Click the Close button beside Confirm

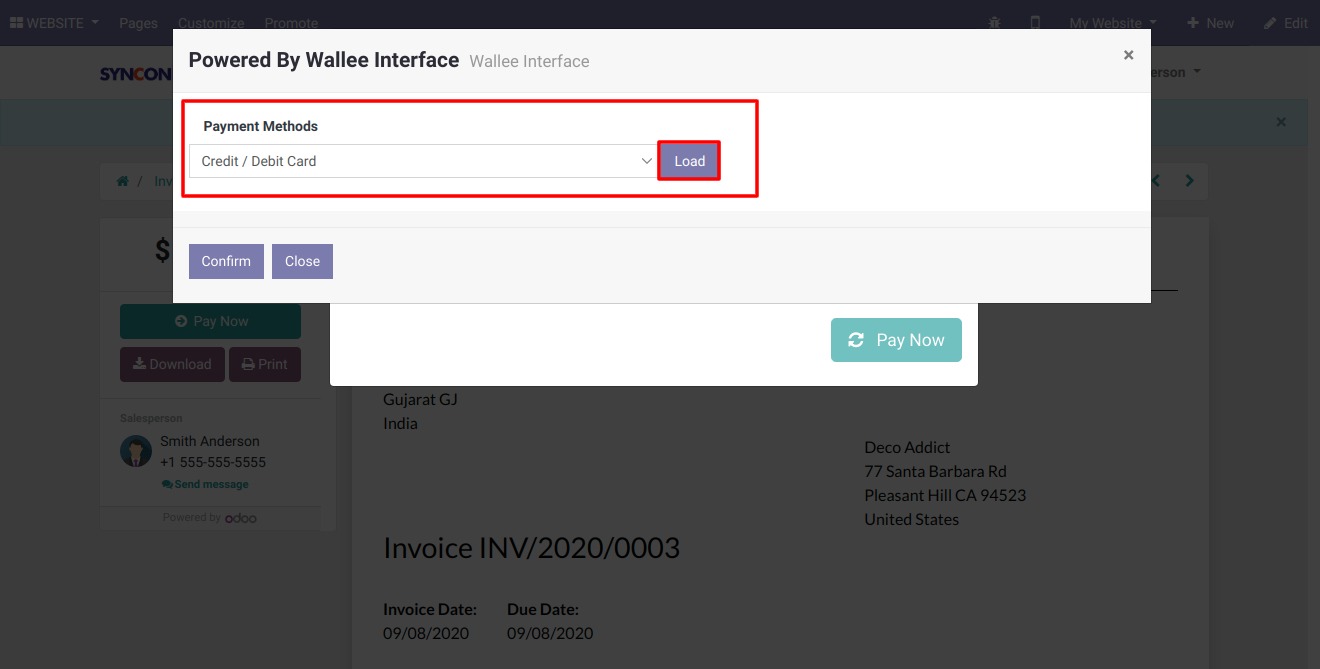pyautogui.click(x=302, y=261)
